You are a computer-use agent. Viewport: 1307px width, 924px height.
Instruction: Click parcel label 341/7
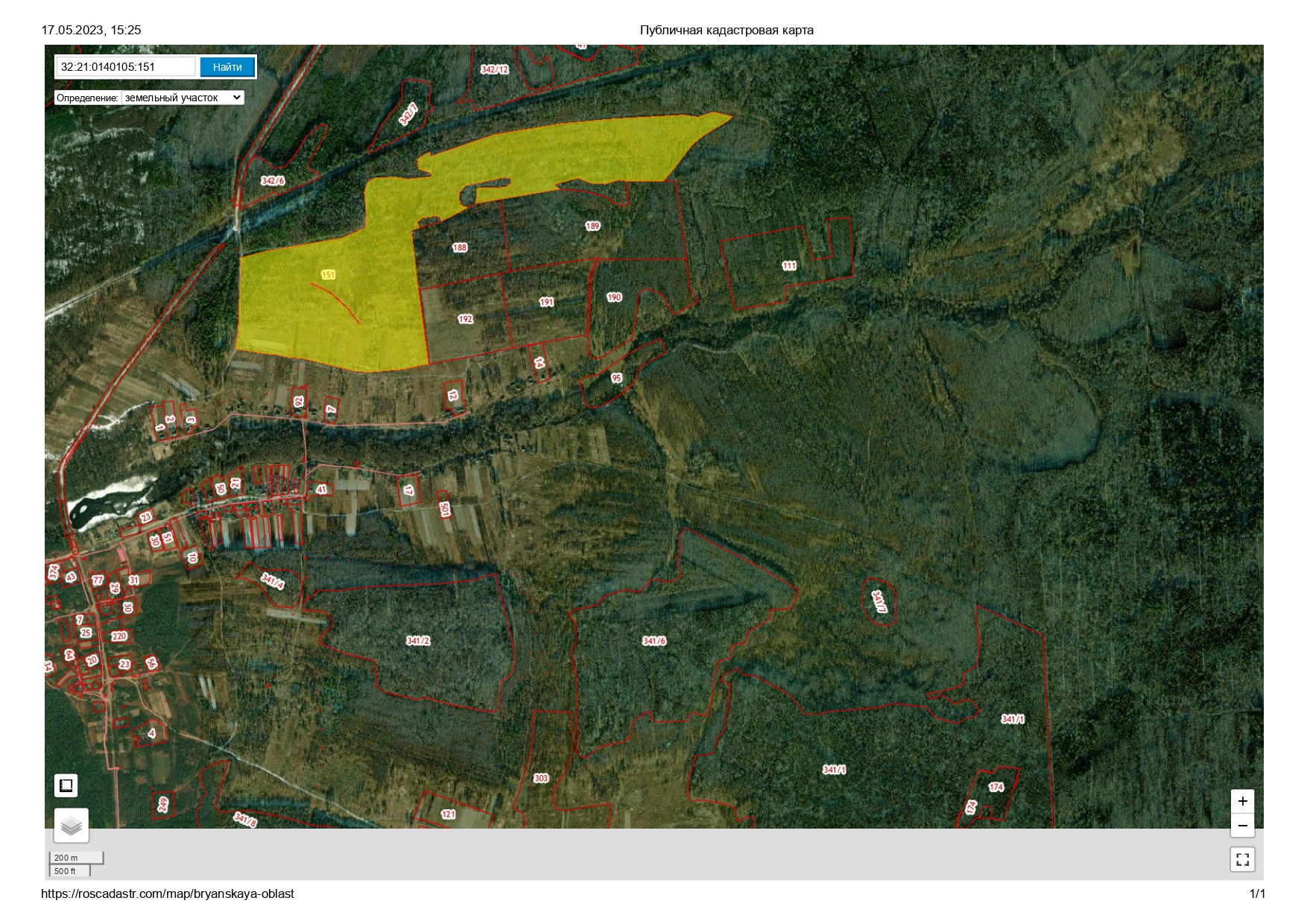click(879, 602)
